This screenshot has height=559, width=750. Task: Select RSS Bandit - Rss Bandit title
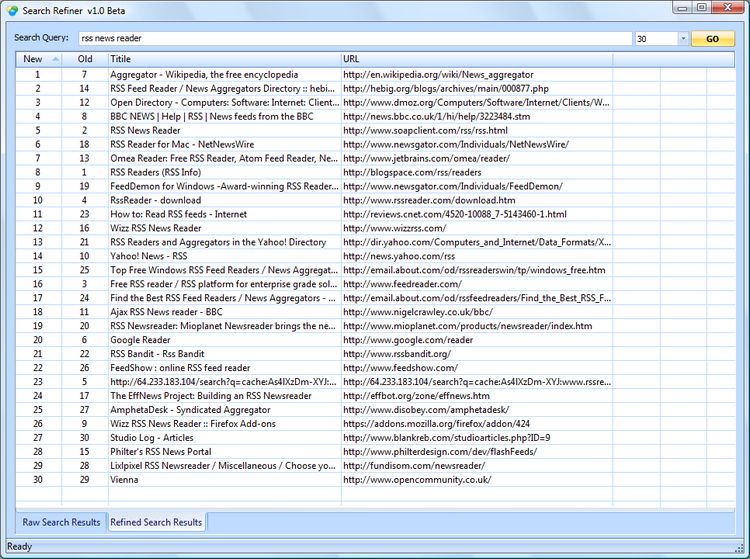(x=157, y=353)
